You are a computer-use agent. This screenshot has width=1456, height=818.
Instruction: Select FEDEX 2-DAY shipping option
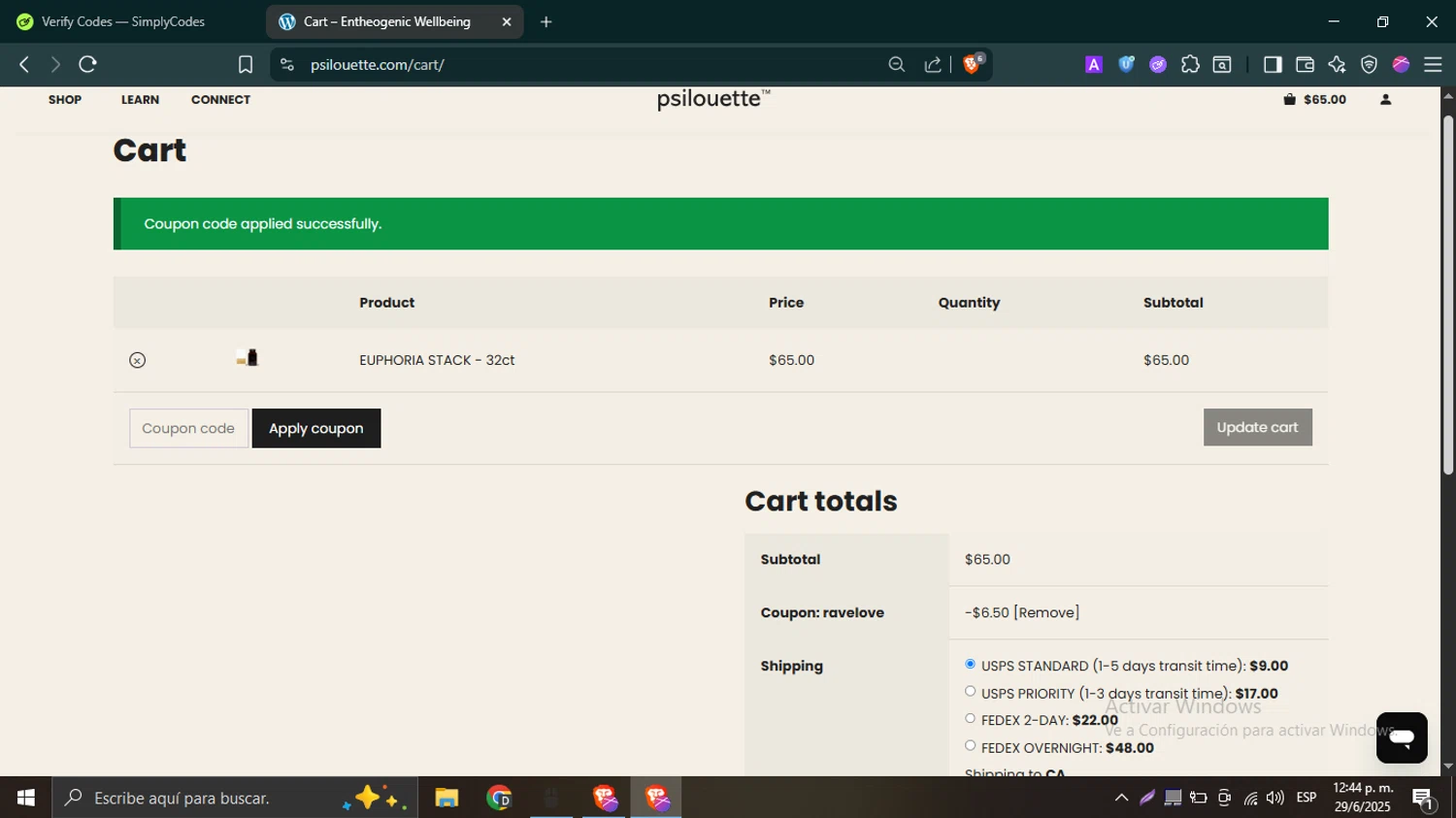click(970, 719)
